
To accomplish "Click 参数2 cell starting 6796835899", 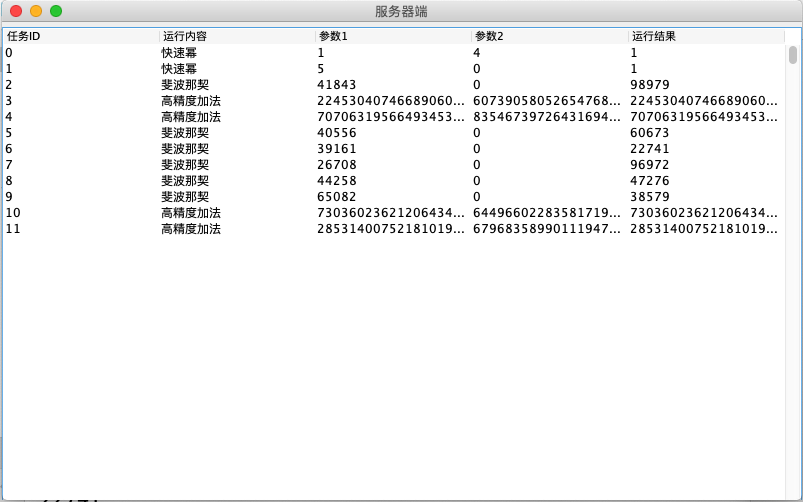I will point(547,229).
